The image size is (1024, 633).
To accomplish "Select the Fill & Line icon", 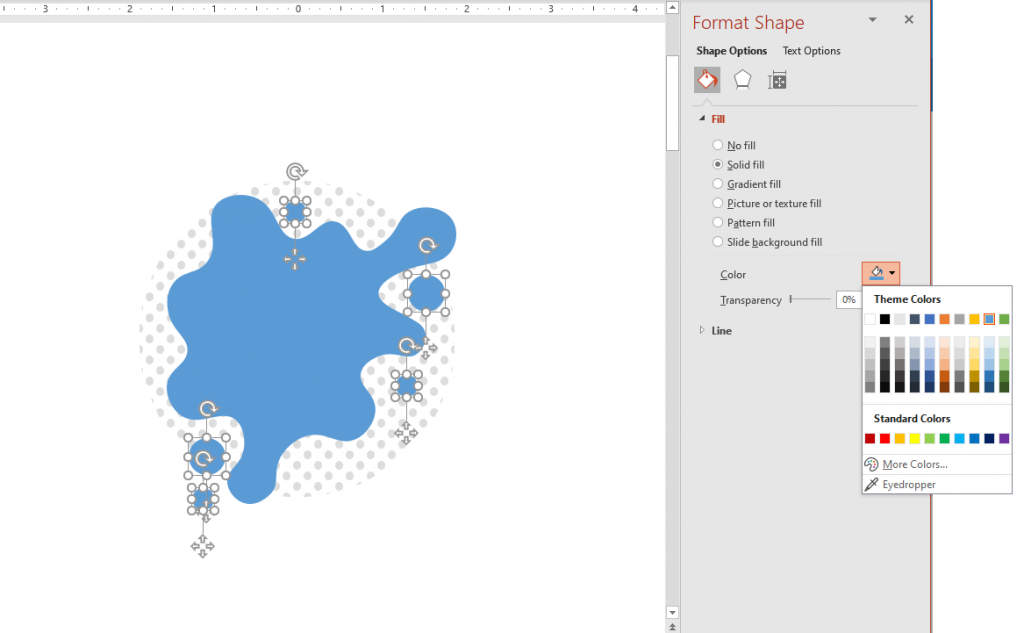I will (707, 79).
